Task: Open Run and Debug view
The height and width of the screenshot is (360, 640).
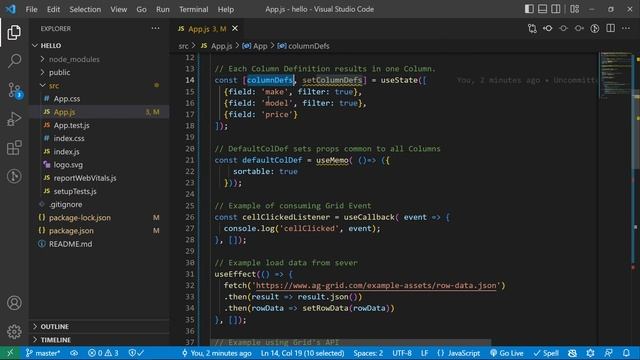Action: 14,119
